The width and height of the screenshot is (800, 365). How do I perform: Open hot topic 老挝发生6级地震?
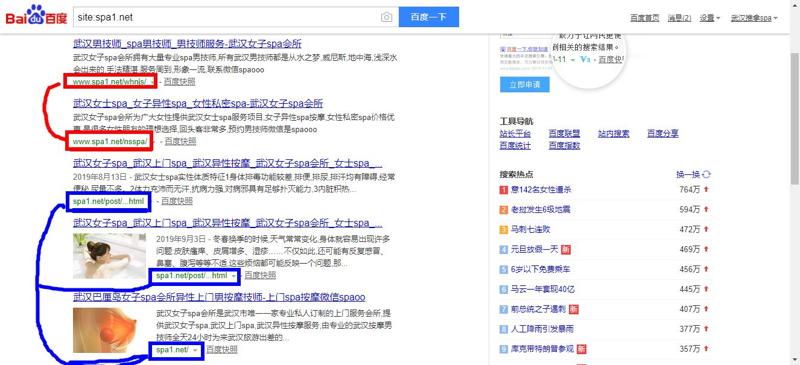pos(541,210)
